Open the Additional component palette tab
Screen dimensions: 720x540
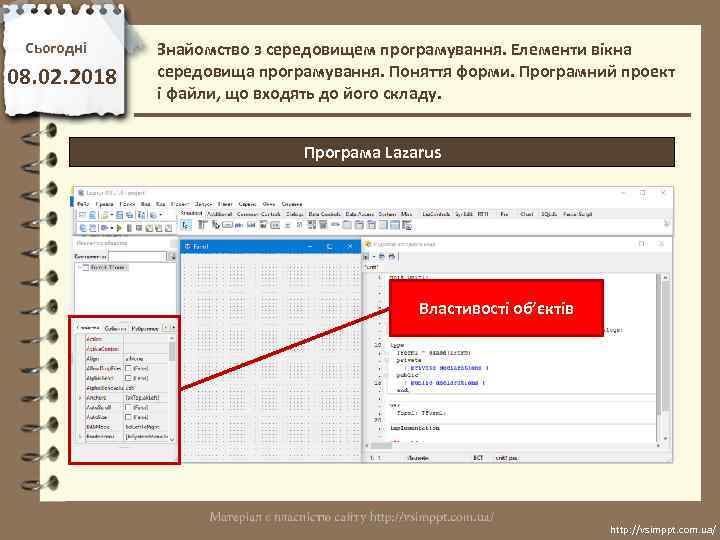pos(220,214)
